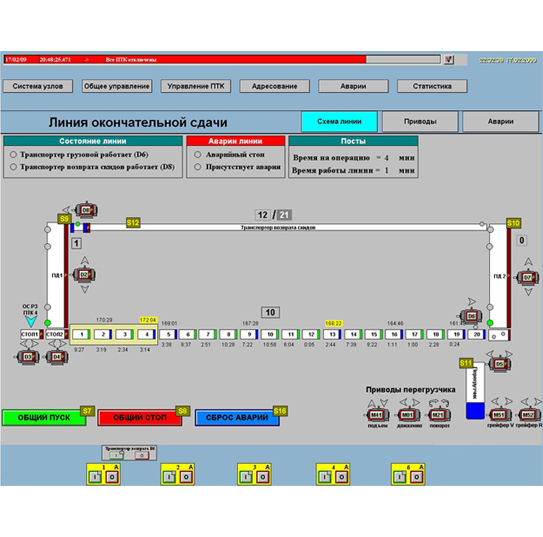The image size is (543, 537).
Task: Click the green 'ОБЩИЙ ПУСК' button
Action: (x=44, y=418)
